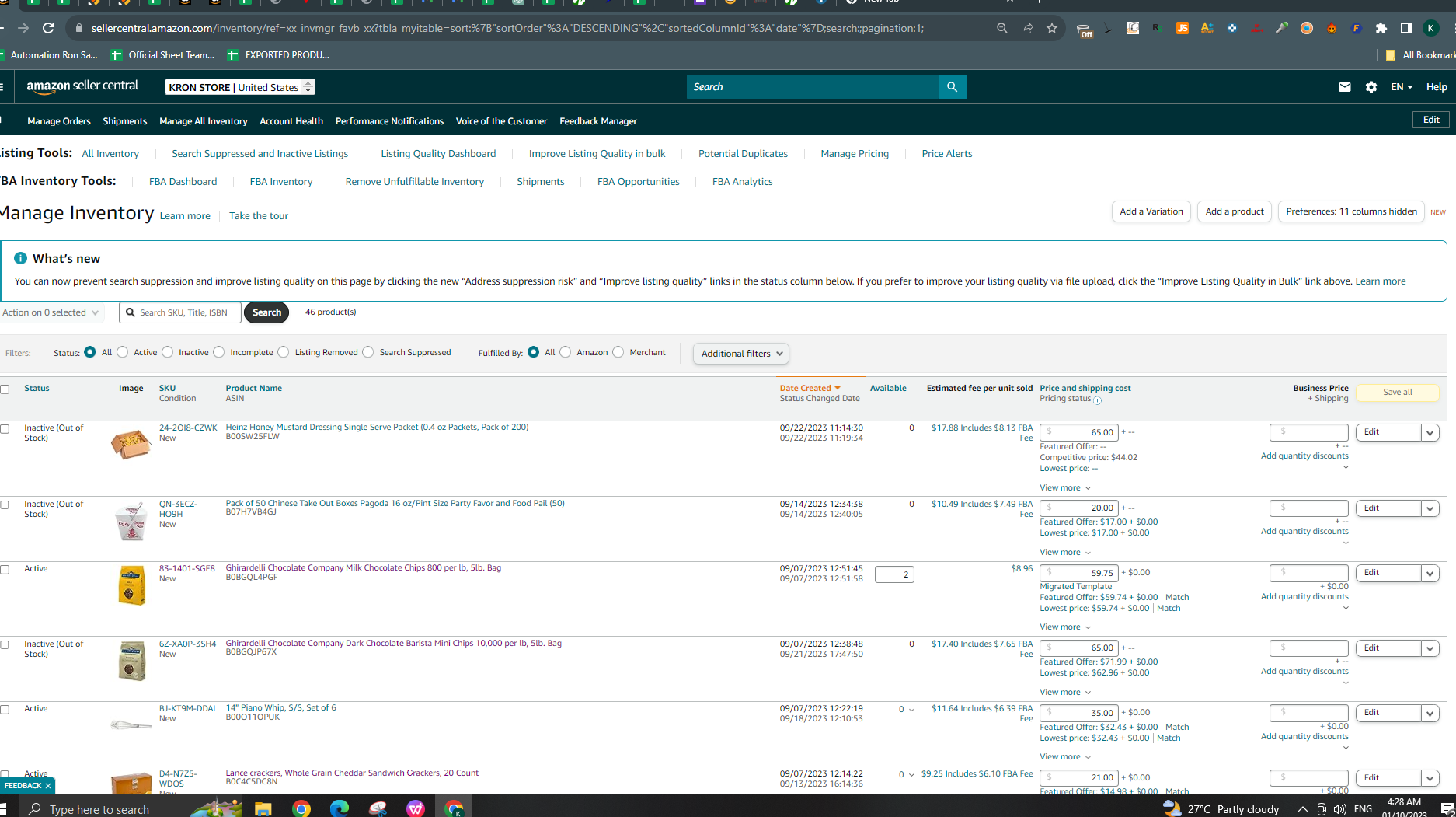Open the Manage Pricing link
This screenshot has width=1456, height=817.
(x=855, y=154)
